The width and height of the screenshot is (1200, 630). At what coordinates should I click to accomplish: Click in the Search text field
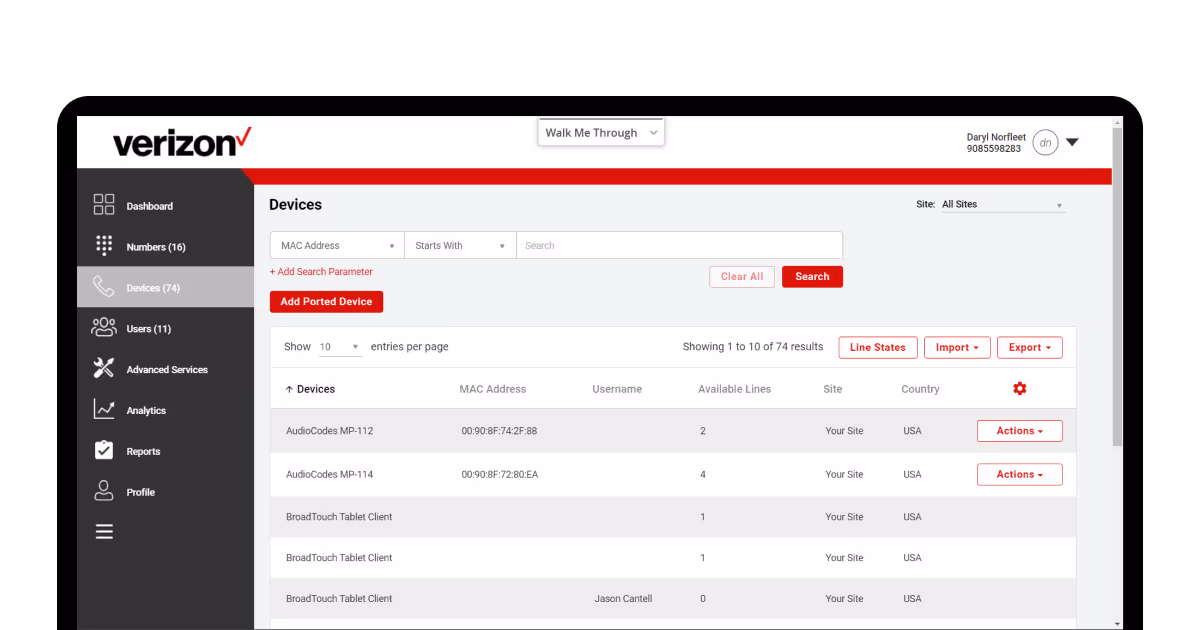tap(679, 245)
